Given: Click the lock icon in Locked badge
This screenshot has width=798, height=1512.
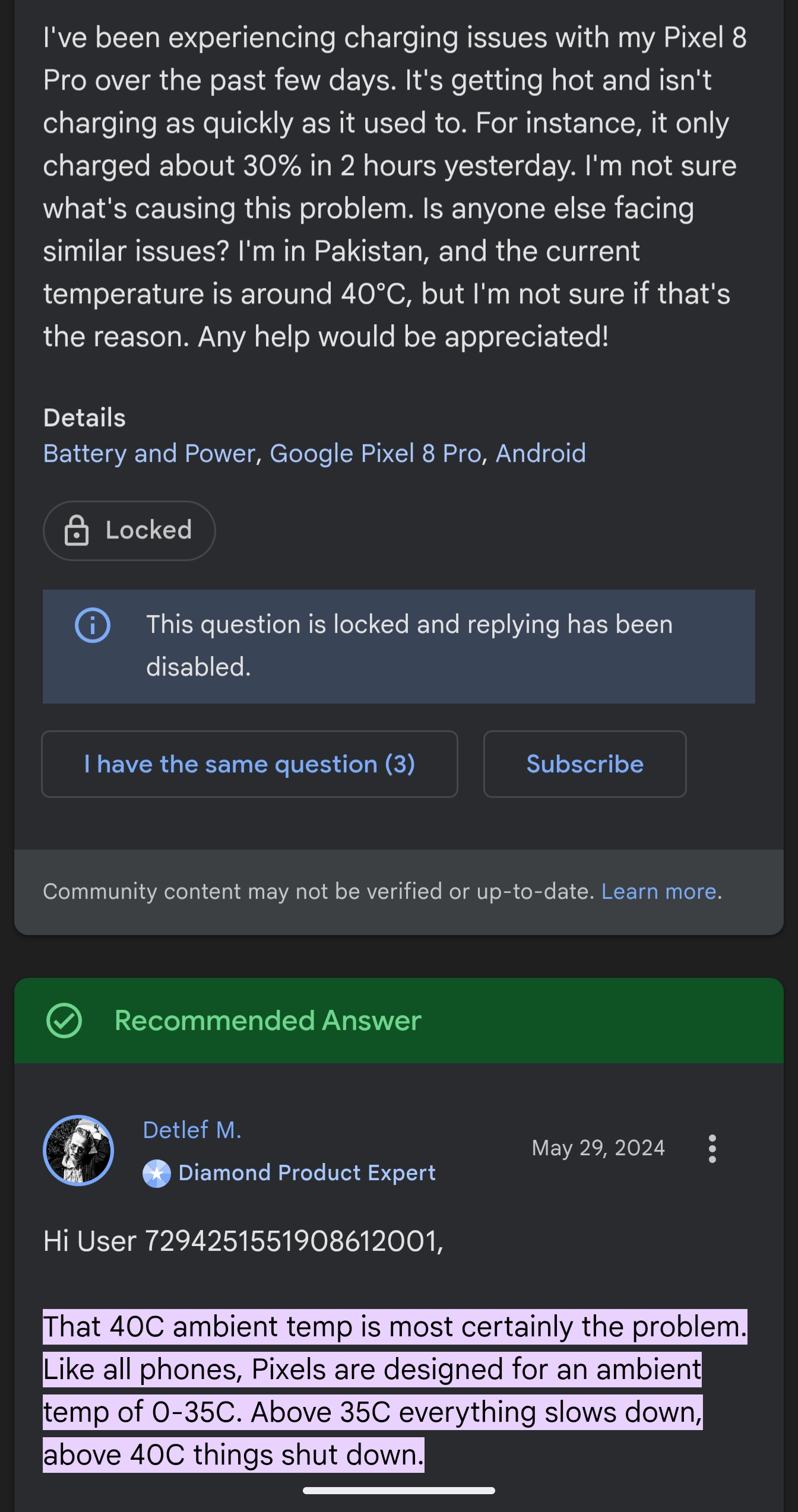Looking at the screenshot, I should point(77,531).
